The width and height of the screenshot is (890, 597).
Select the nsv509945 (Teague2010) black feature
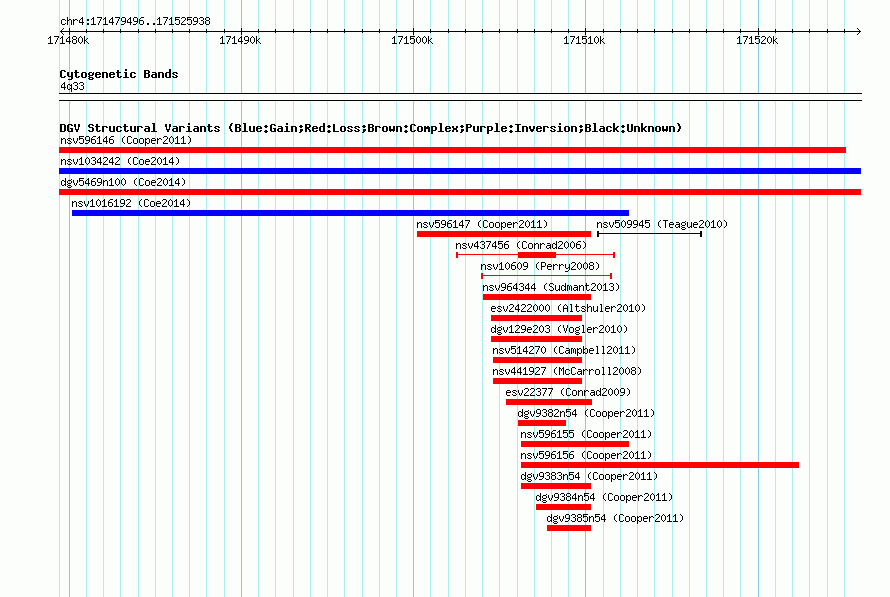649,234
